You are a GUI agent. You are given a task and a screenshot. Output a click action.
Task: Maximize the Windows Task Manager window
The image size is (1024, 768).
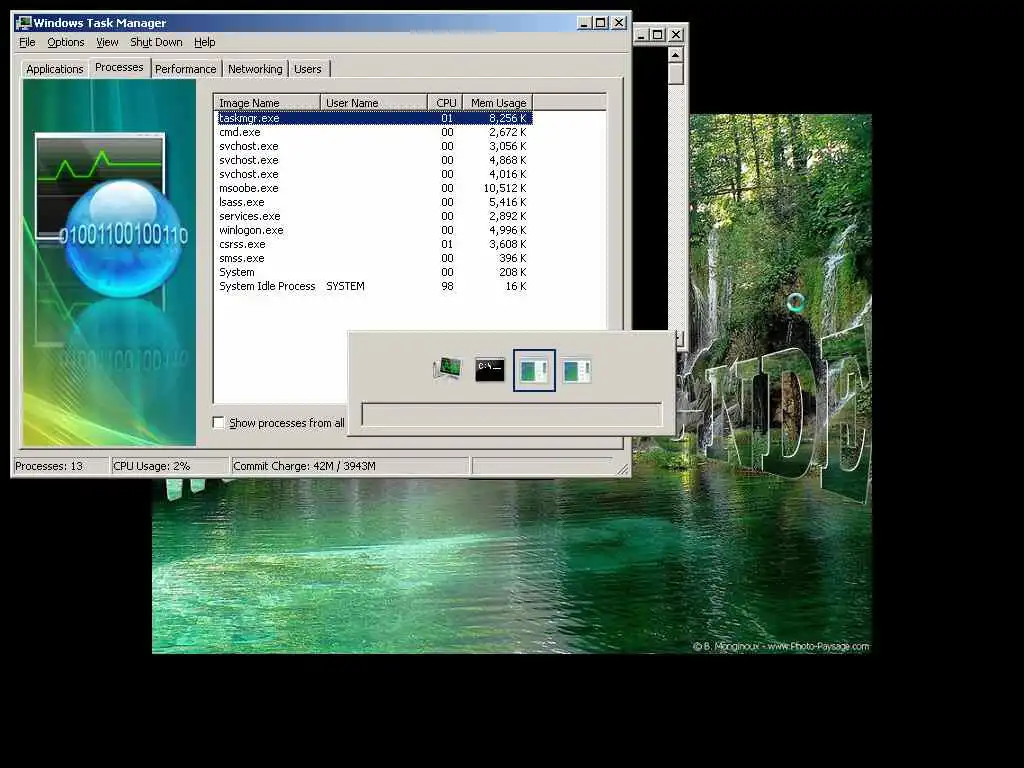(601, 23)
